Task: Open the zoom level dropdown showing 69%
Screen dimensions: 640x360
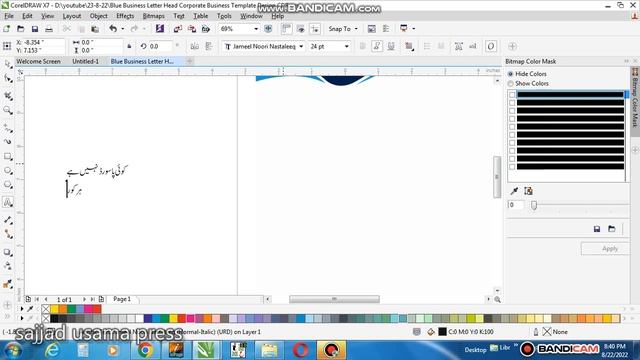Action: tap(256, 29)
